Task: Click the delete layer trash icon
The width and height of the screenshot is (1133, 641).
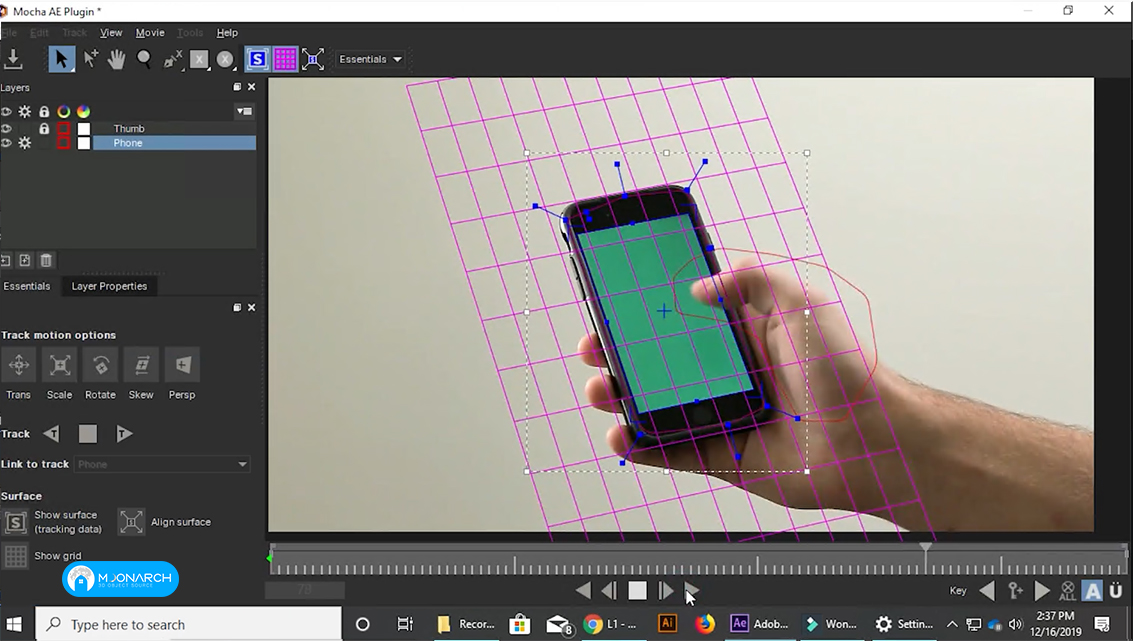Action: (46, 260)
